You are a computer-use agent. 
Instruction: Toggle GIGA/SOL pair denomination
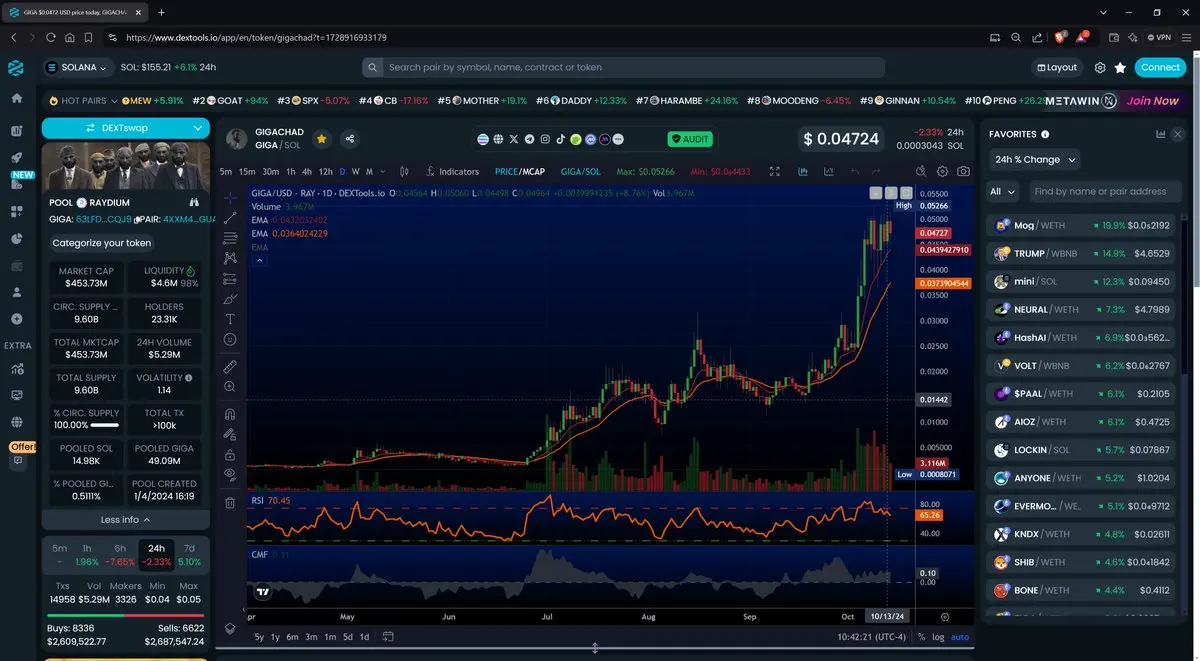tap(580, 171)
